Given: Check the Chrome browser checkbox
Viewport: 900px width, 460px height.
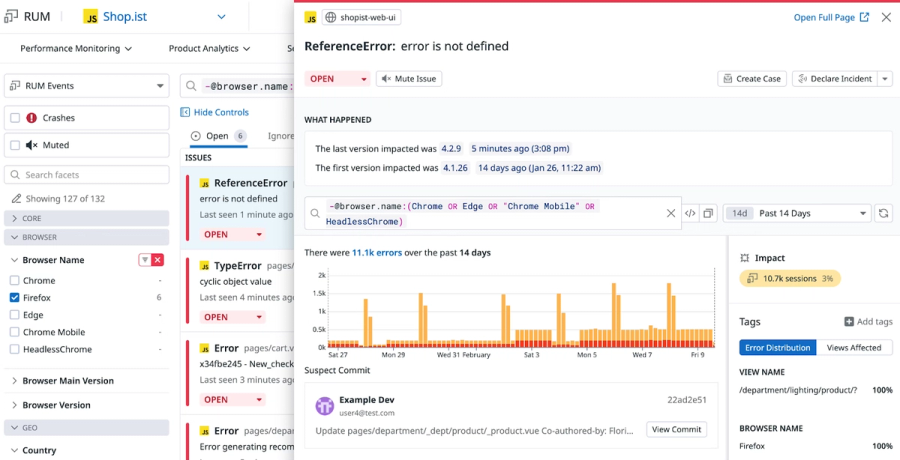Looking at the screenshot, I should pos(14,281).
